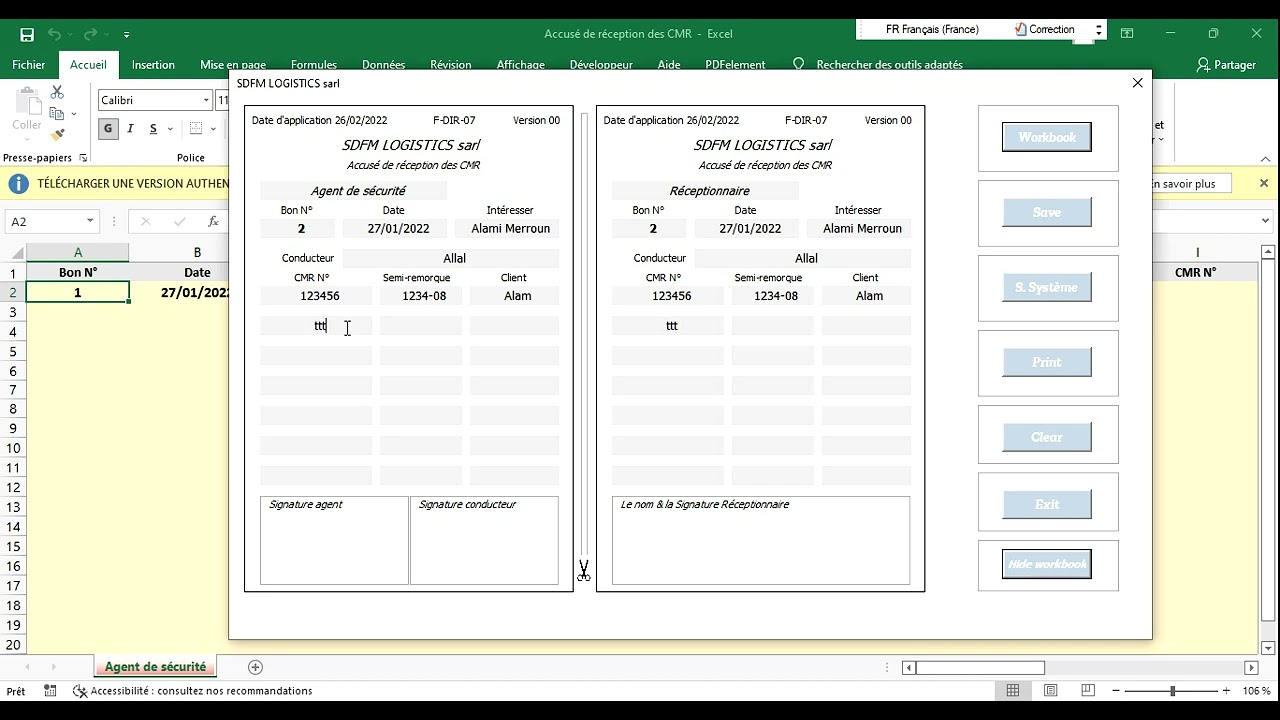Click the Clear button in the form
The width and height of the screenshot is (1280, 720).
(x=1047, y=437)
